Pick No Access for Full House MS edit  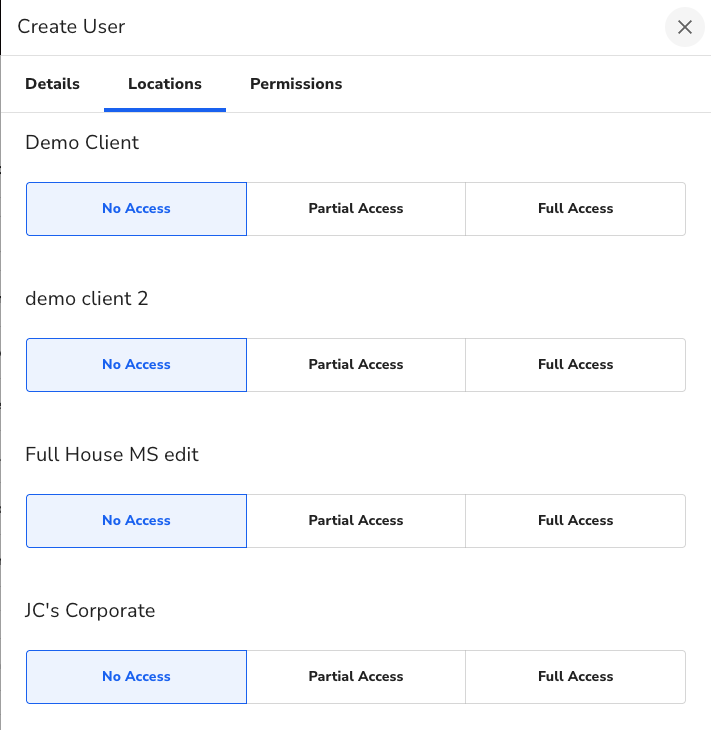pos(136,521)
